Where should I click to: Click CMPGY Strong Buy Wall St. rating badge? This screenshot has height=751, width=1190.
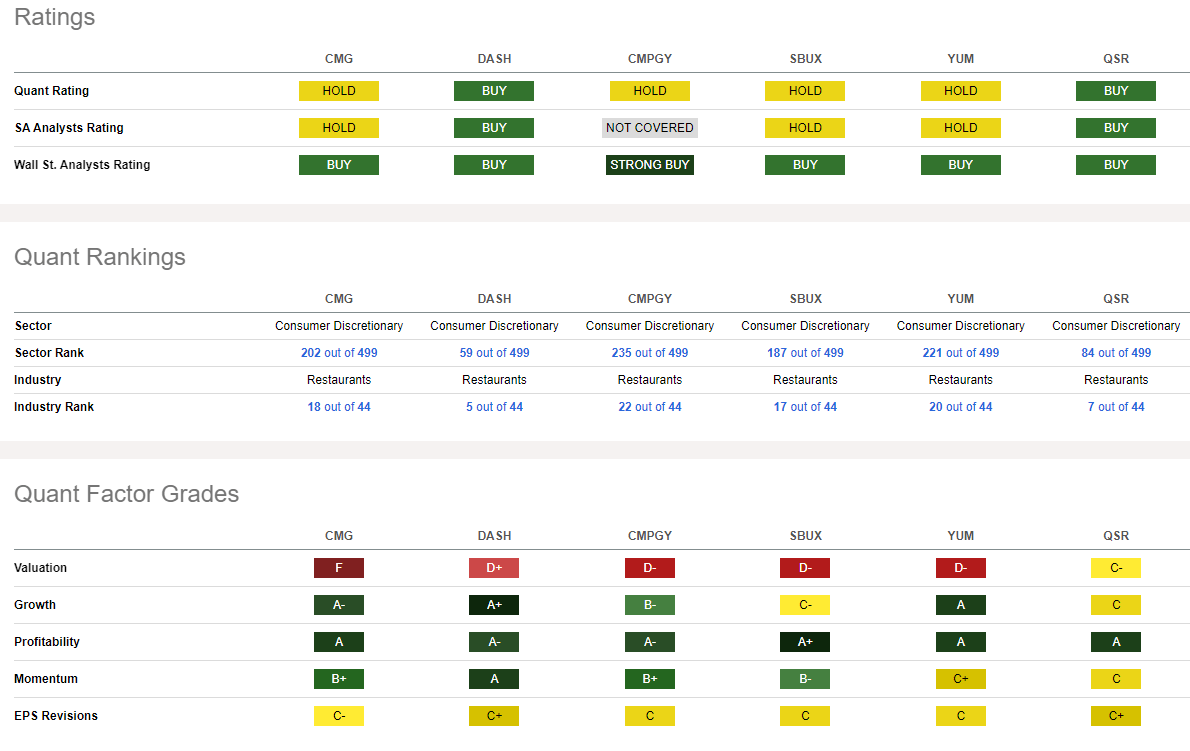click(650, 165)
